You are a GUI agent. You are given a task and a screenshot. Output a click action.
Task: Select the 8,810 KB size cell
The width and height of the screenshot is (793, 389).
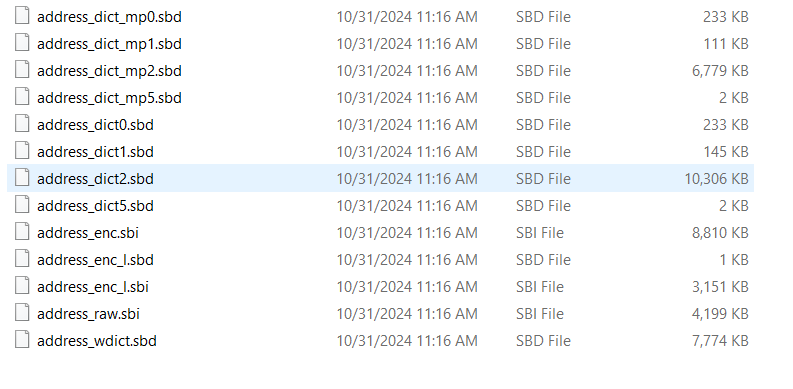click(720, 233)
